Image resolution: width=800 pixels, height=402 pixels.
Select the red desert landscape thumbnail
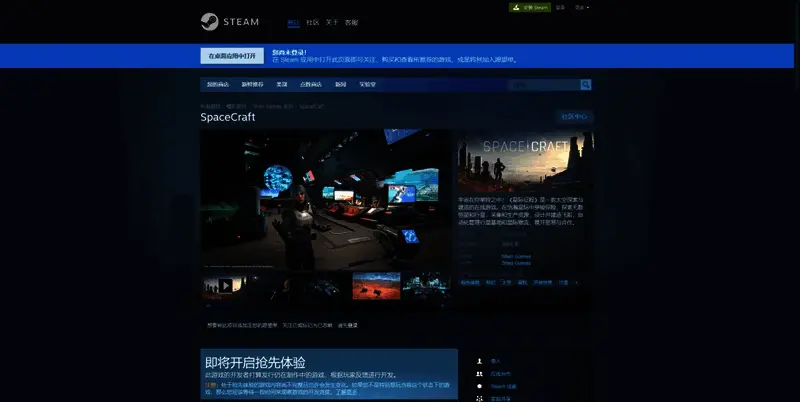click(x=377, y=286)
